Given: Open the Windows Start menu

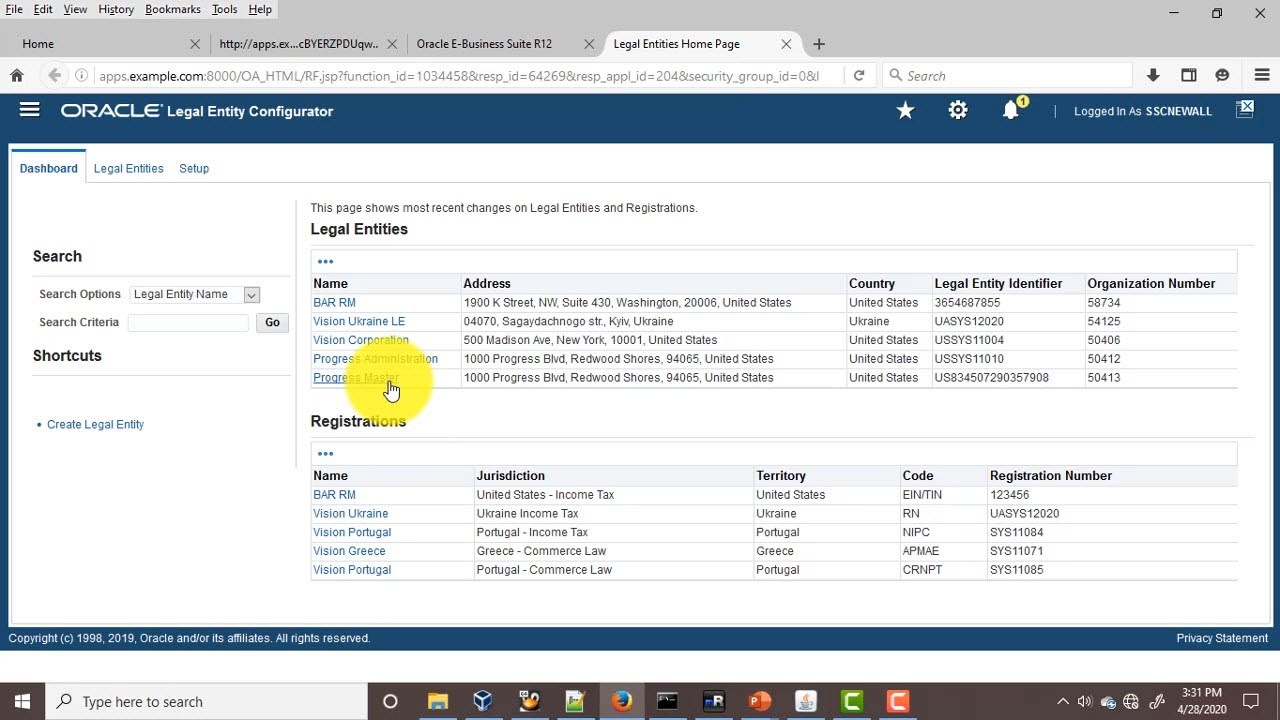Looking at the screenshot, I should tap(23, 701).
